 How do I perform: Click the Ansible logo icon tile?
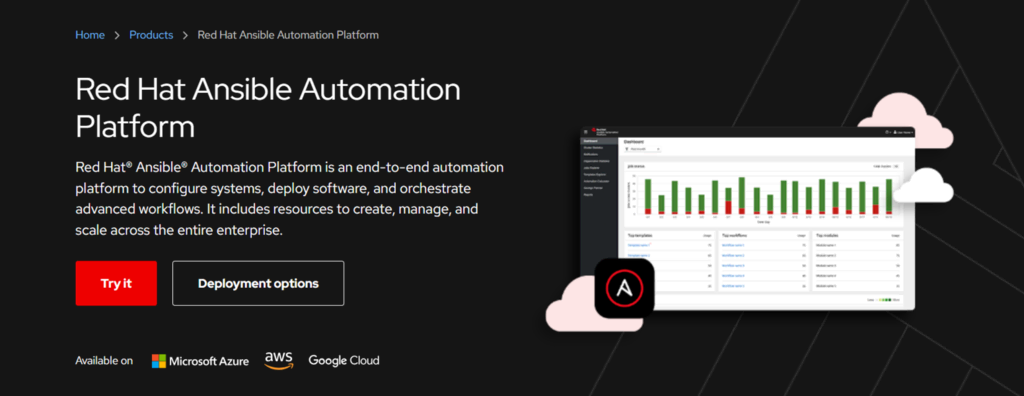click(624, 288)
